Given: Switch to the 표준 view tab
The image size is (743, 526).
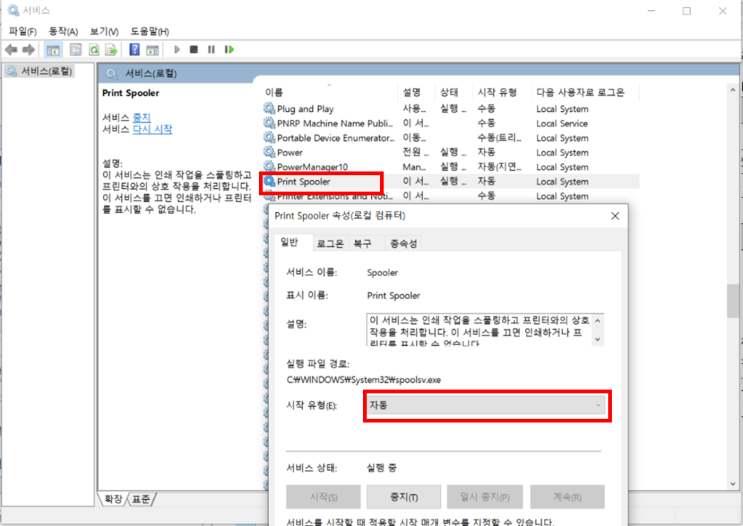Looking at the screenshot, I should (141, 499).
